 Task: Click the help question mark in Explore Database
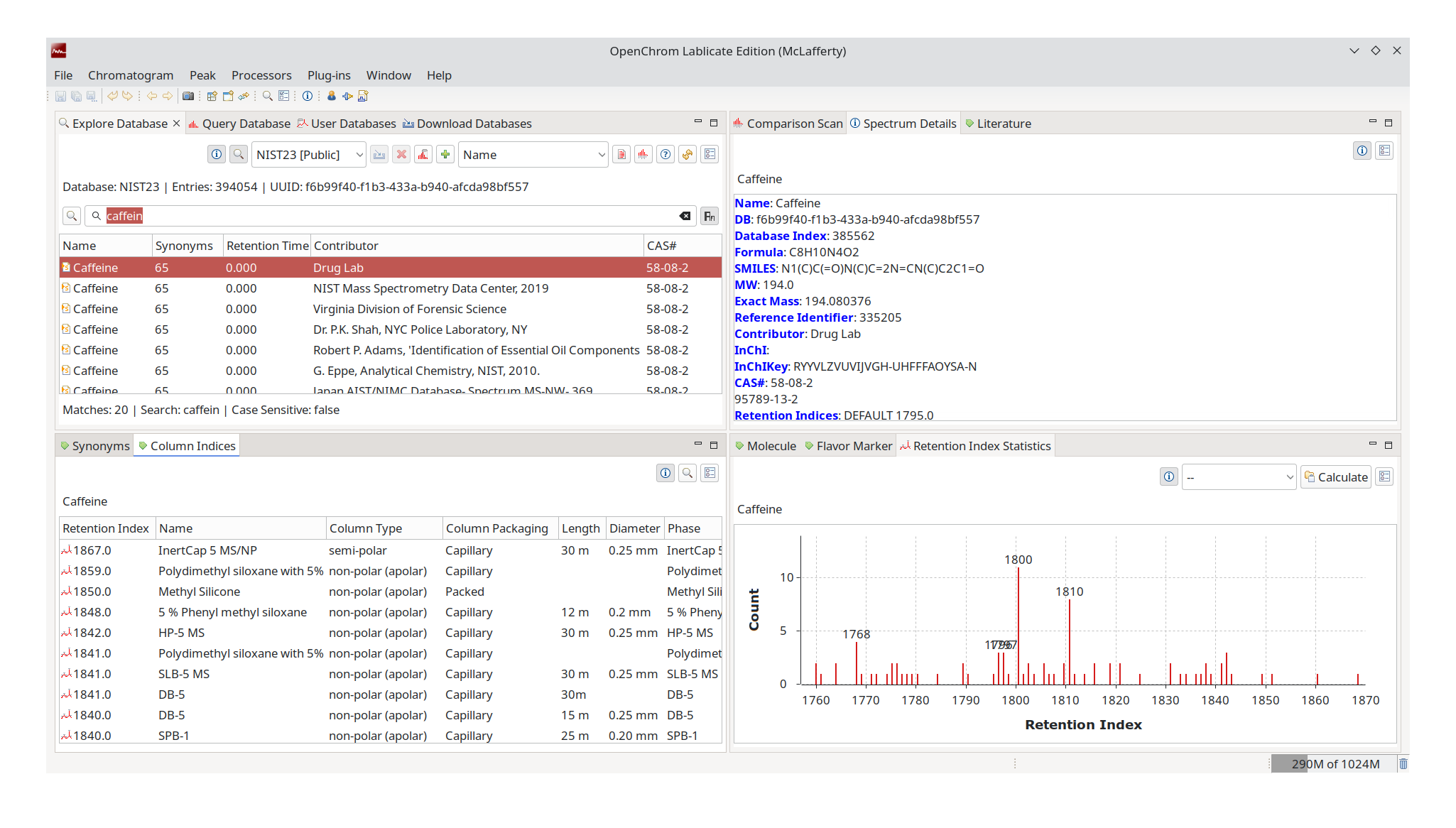coord(665,154)
